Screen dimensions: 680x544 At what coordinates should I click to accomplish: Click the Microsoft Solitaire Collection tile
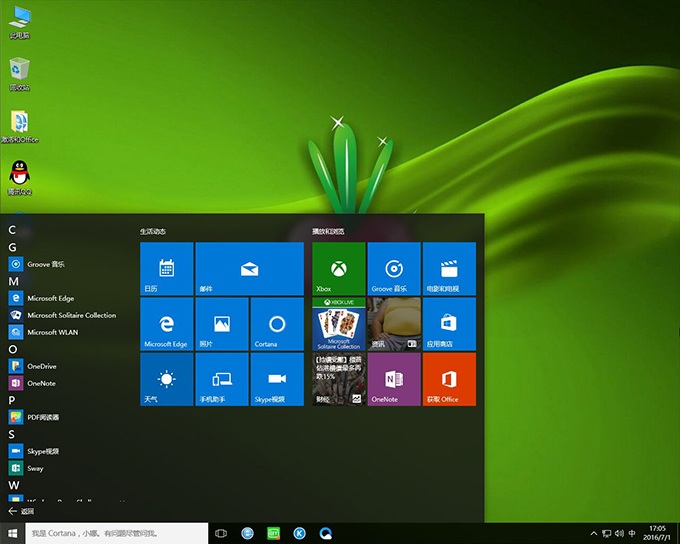pos(339,323)
